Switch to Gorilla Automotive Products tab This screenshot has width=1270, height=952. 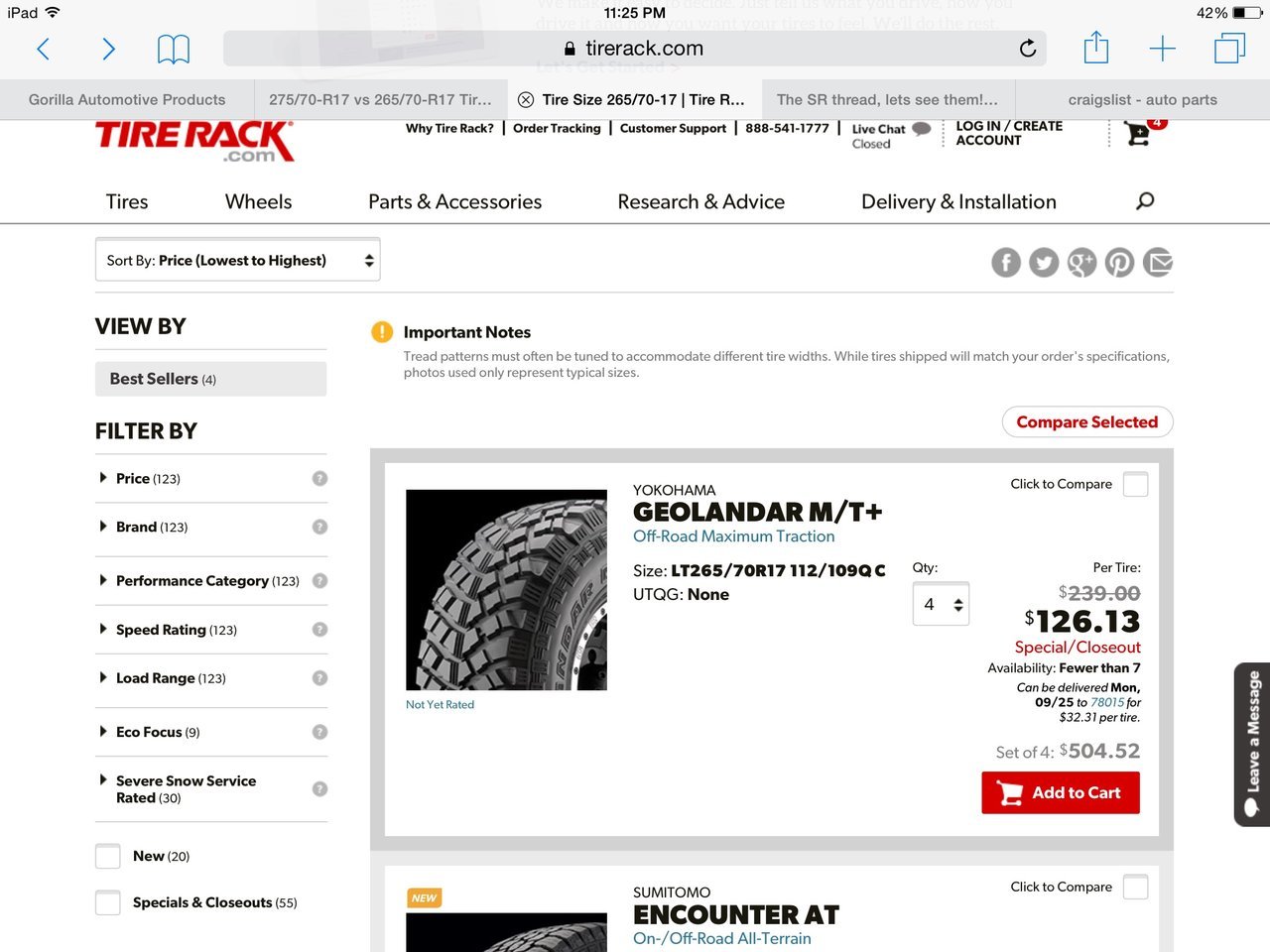tap(127, 99)
